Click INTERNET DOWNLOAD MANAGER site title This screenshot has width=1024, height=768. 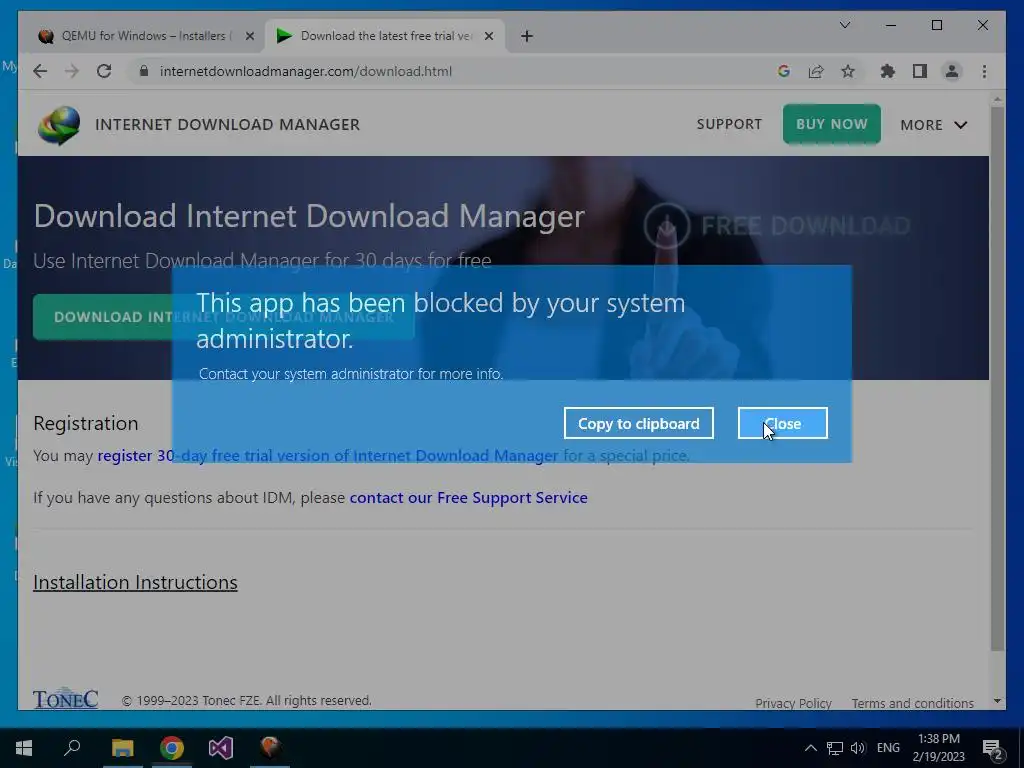[x=227, y=124]
